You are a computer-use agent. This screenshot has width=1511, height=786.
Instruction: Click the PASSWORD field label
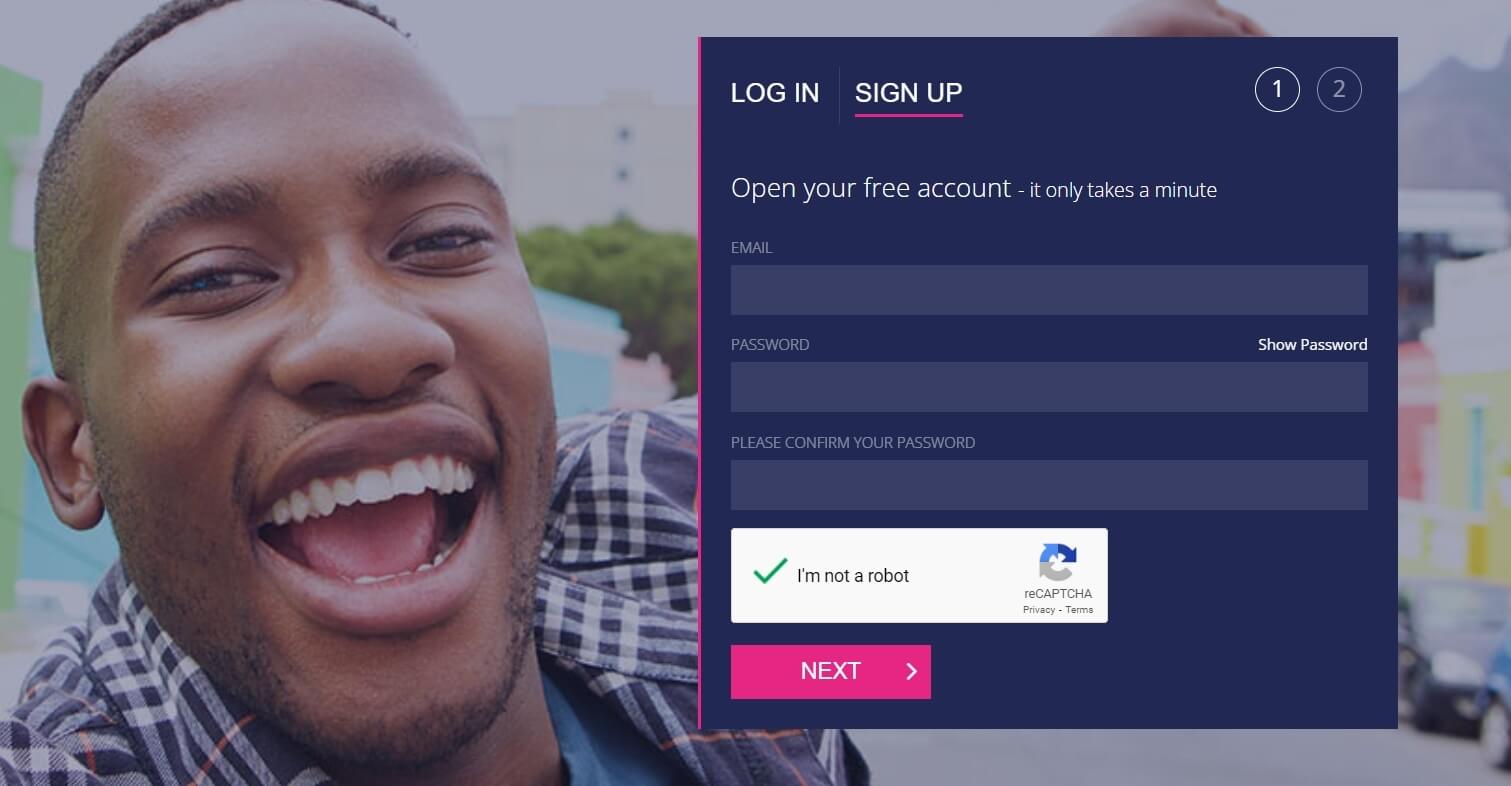(770, 344)
